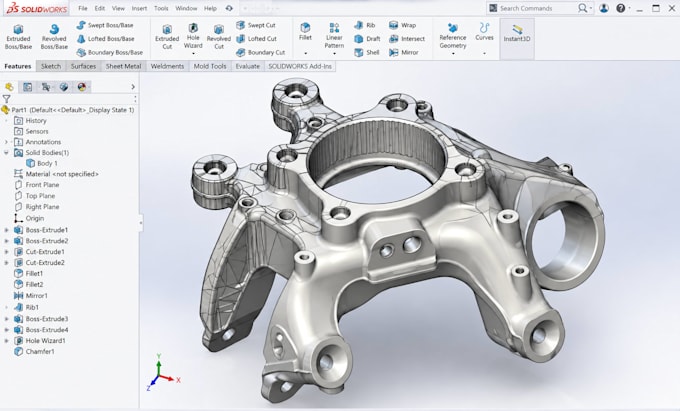Open the Curves tool
Screen dimensions: 680x411
pyautogui.click(x=484, y=32)
